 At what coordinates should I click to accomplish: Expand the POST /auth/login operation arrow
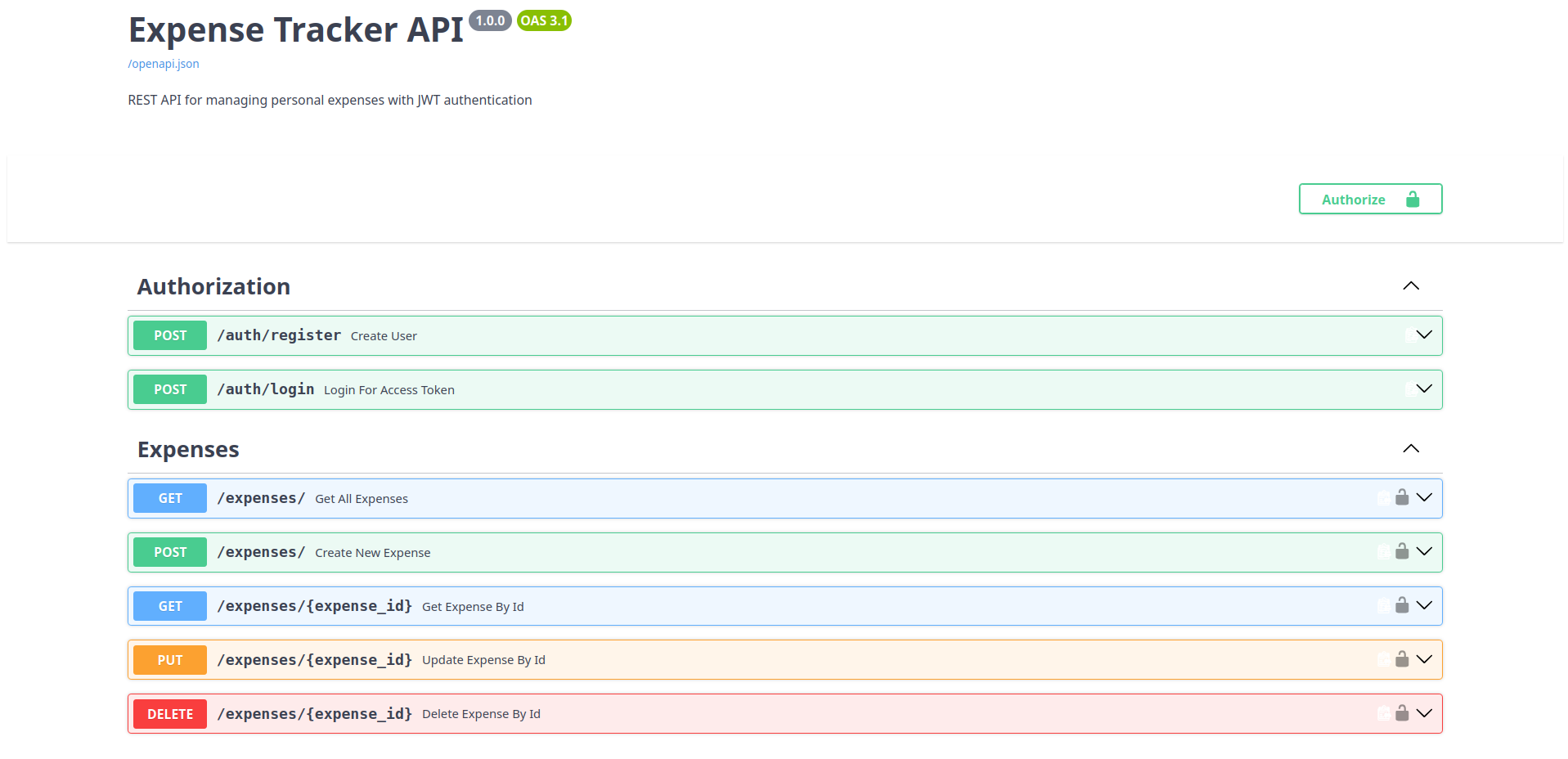pyautogui.click(x=1424, y=388)
